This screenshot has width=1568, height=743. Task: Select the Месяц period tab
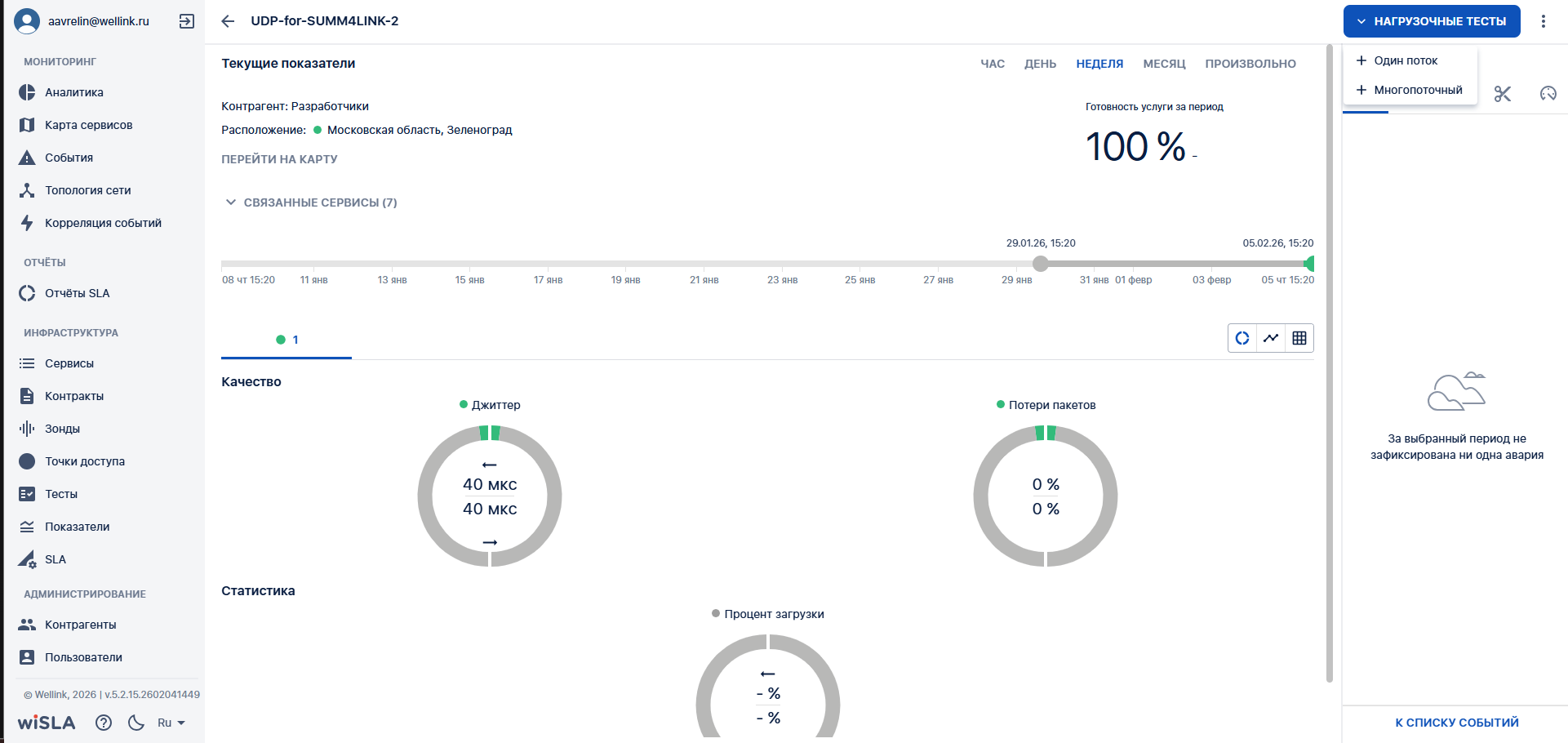pos(1164,64)
